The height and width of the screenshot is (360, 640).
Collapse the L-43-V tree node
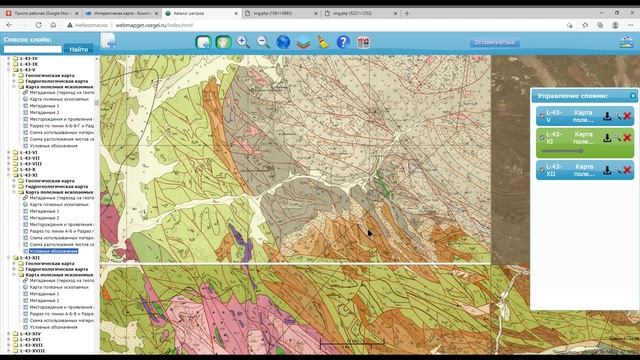[9, 70]
